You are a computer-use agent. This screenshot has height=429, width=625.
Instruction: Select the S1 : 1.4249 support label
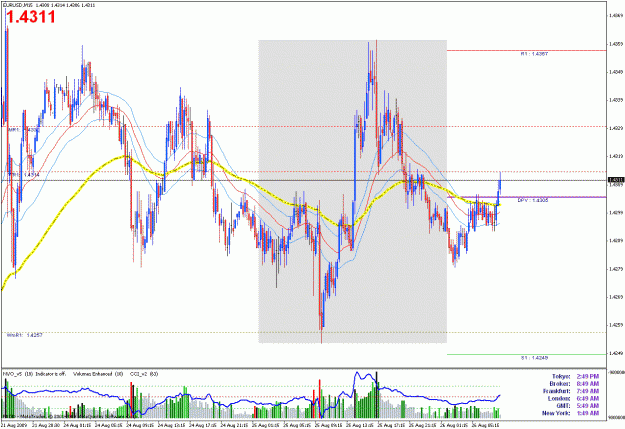[534, 358]
